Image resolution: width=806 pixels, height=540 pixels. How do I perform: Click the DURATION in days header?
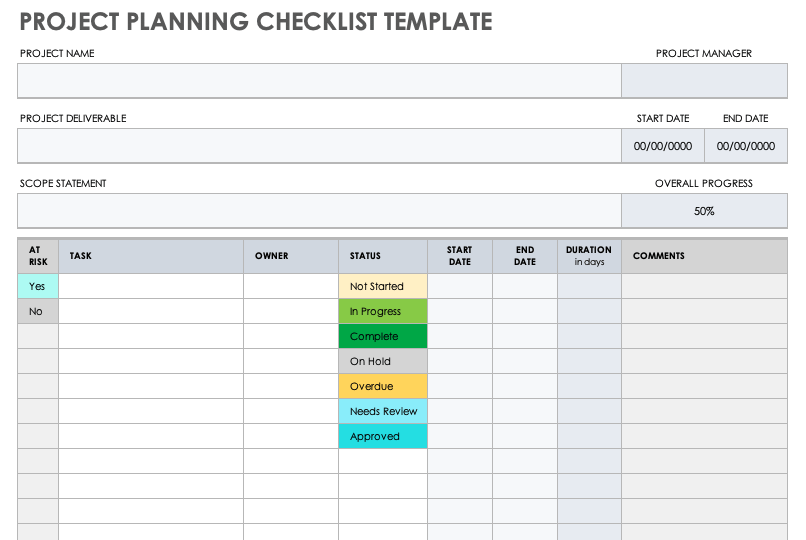[x=589, y=256]
